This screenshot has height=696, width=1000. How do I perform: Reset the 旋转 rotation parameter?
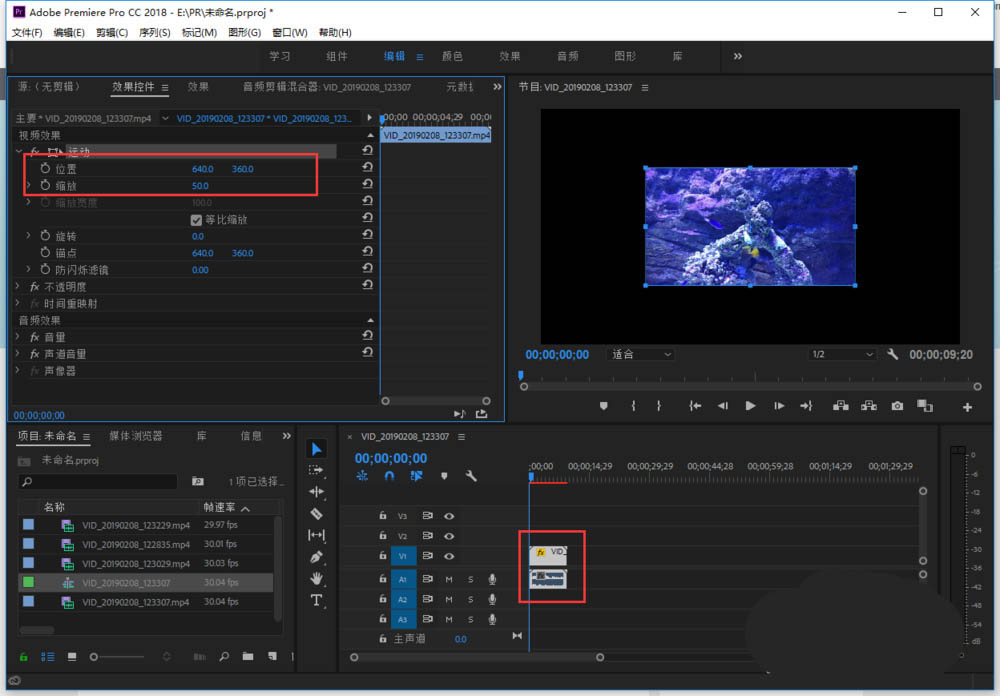tap(367, 234)
